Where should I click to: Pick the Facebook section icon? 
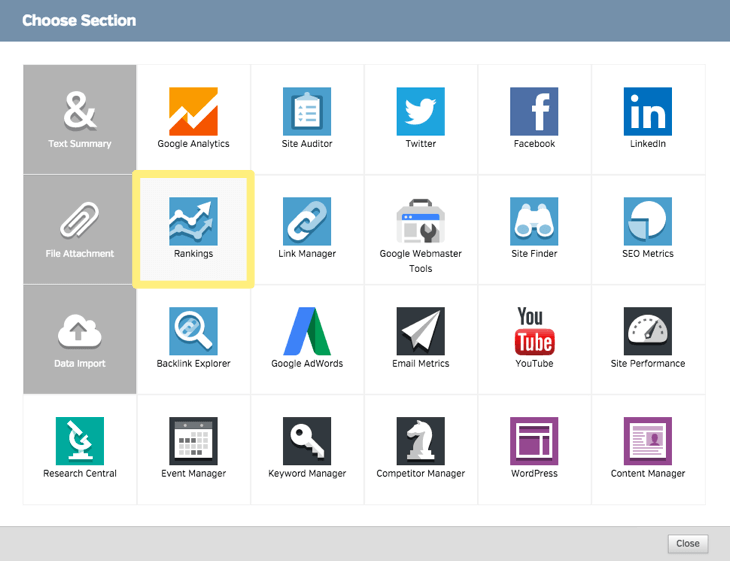534,111
